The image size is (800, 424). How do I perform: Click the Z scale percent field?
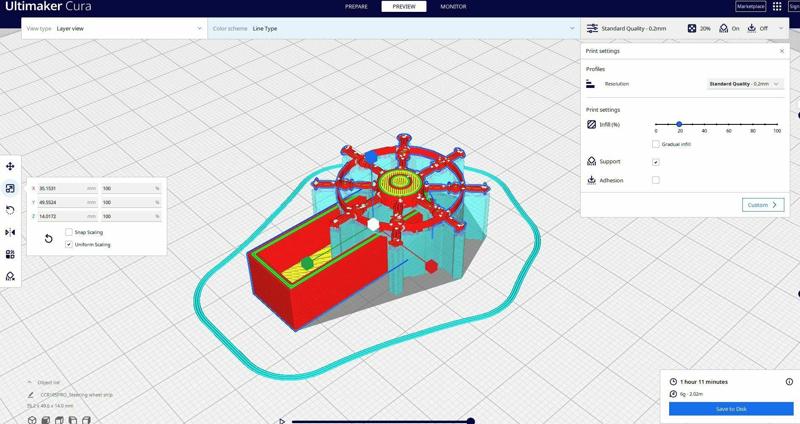131,216
